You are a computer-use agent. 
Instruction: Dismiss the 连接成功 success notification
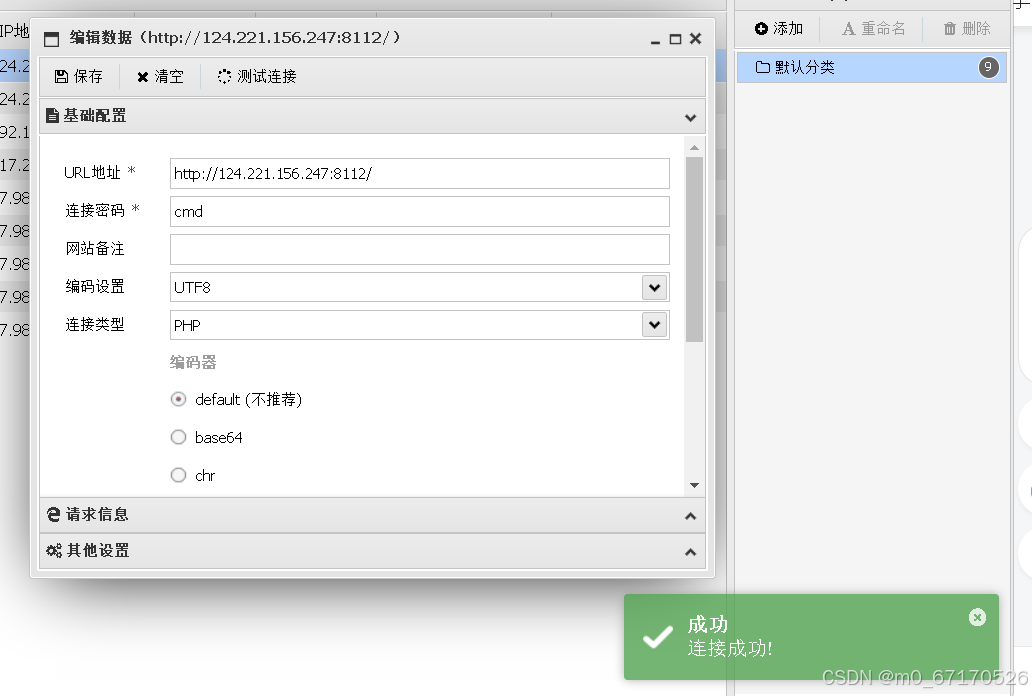click(977, 617)
